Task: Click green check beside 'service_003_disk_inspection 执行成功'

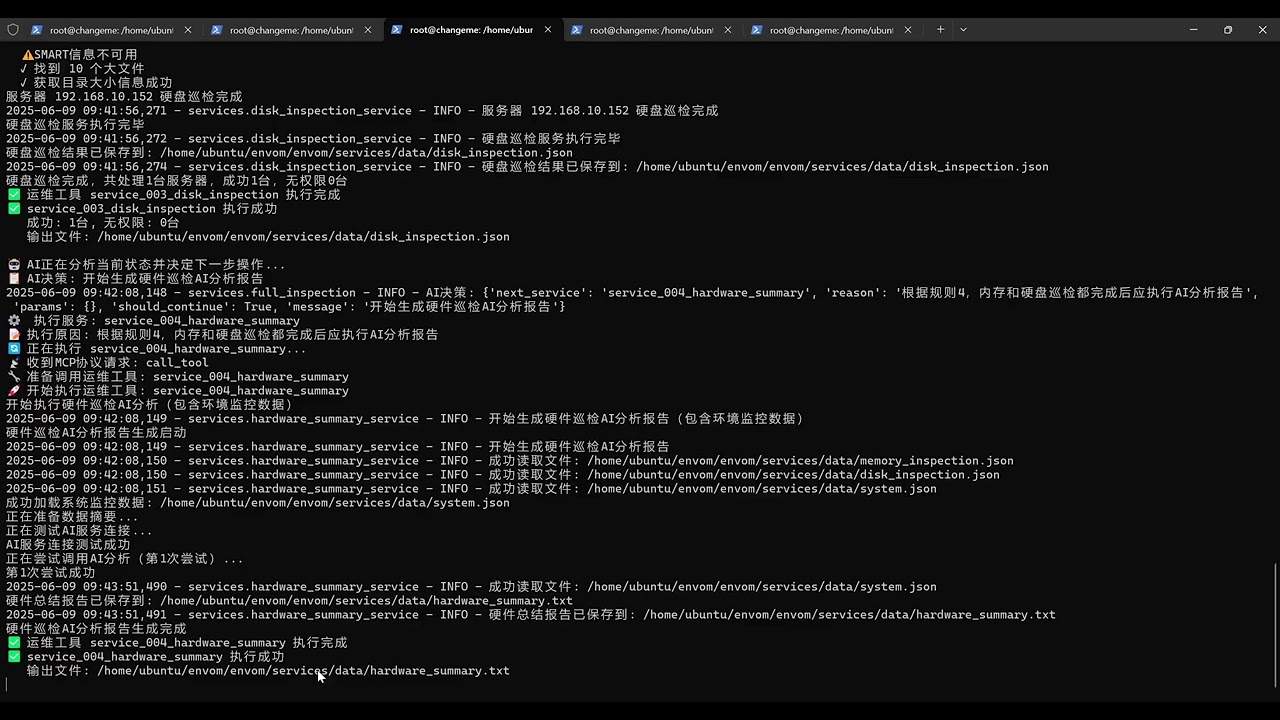Action: (14, 209)
